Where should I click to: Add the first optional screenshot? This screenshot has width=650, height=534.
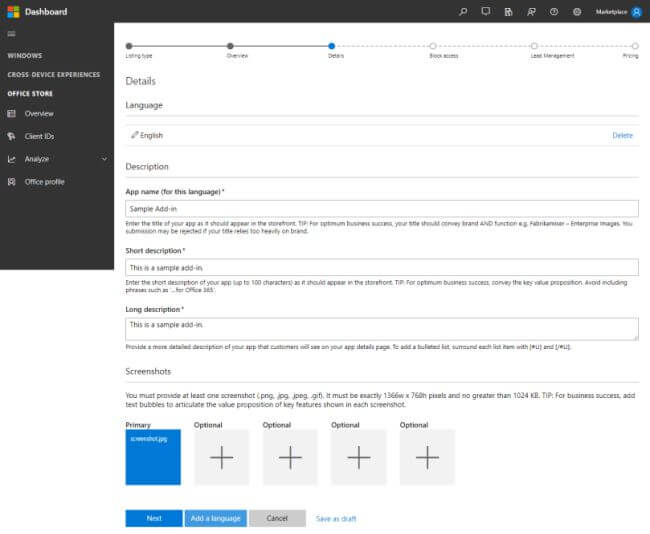[x=222, y=457]
